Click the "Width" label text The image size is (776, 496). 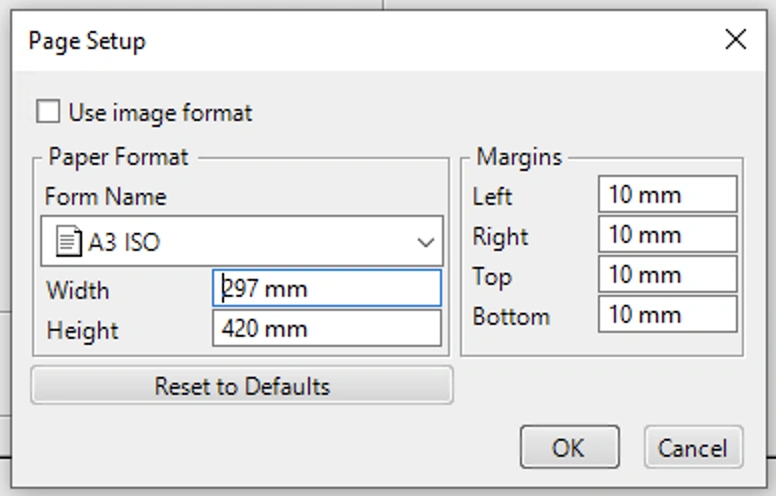[x=78, y=291]
